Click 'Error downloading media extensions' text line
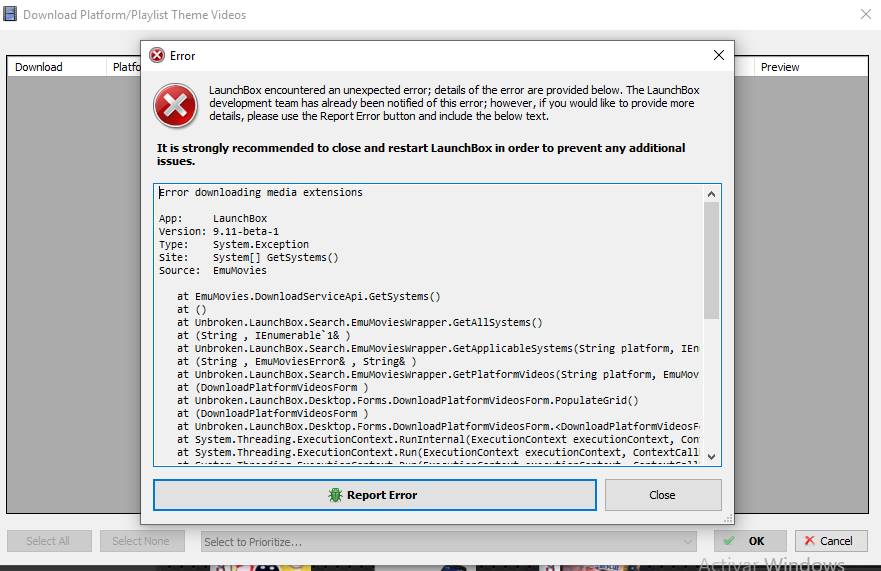 tap(261, 192)
